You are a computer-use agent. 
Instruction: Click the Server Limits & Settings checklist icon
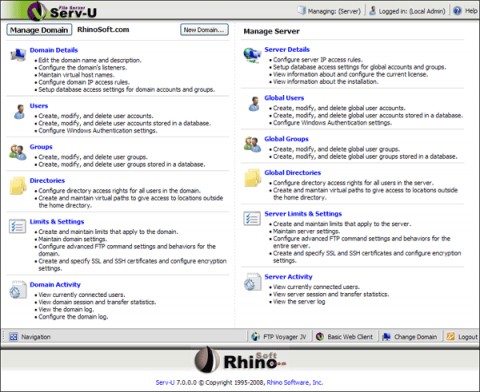click(x=252, y=219)
